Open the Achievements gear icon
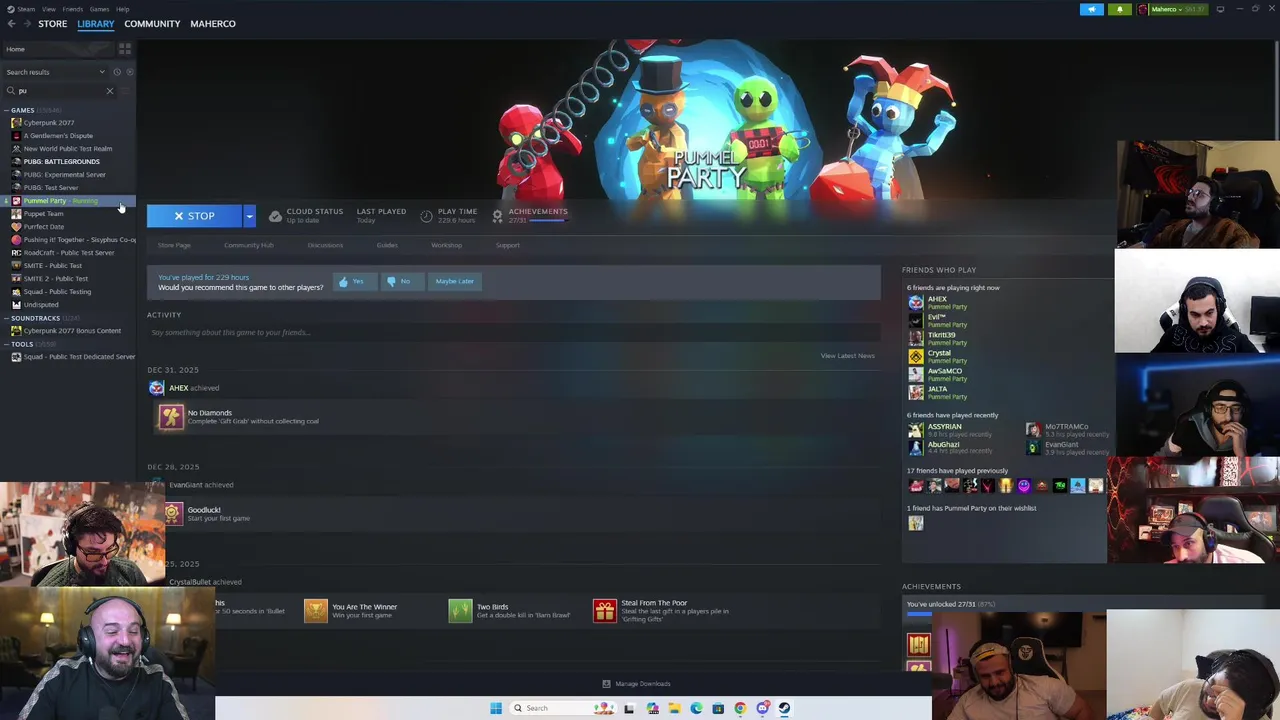This screenshot has width=1280, height=720. [497, 216]
